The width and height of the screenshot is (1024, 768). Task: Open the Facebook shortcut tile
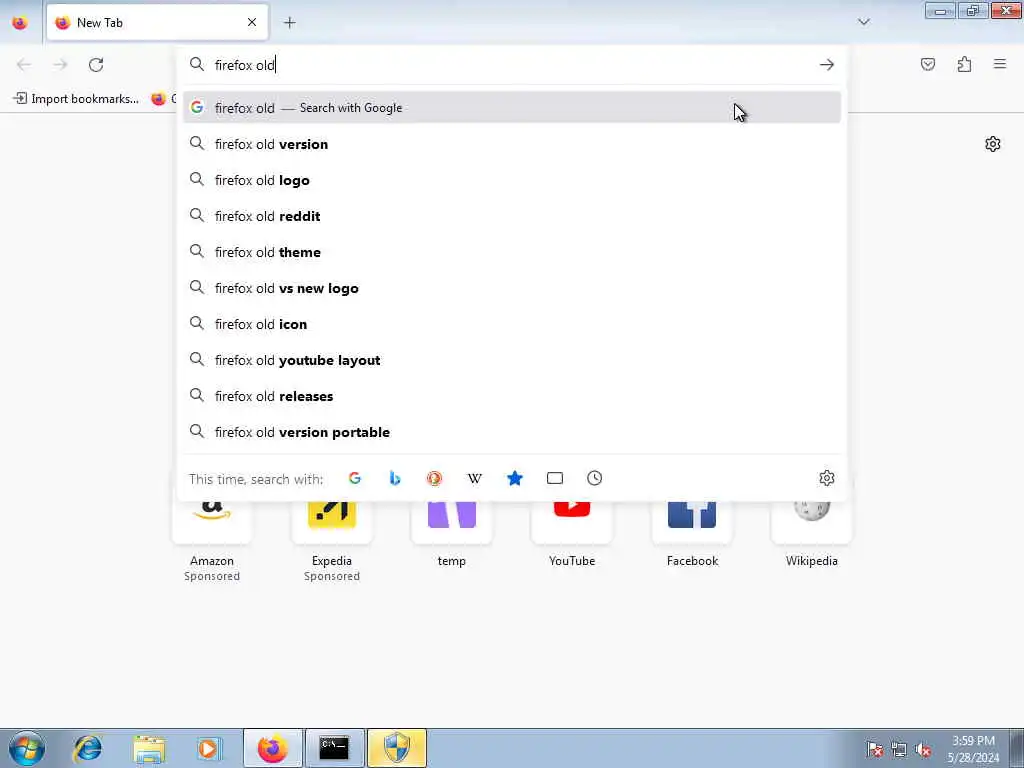click(x=692, y=536)
